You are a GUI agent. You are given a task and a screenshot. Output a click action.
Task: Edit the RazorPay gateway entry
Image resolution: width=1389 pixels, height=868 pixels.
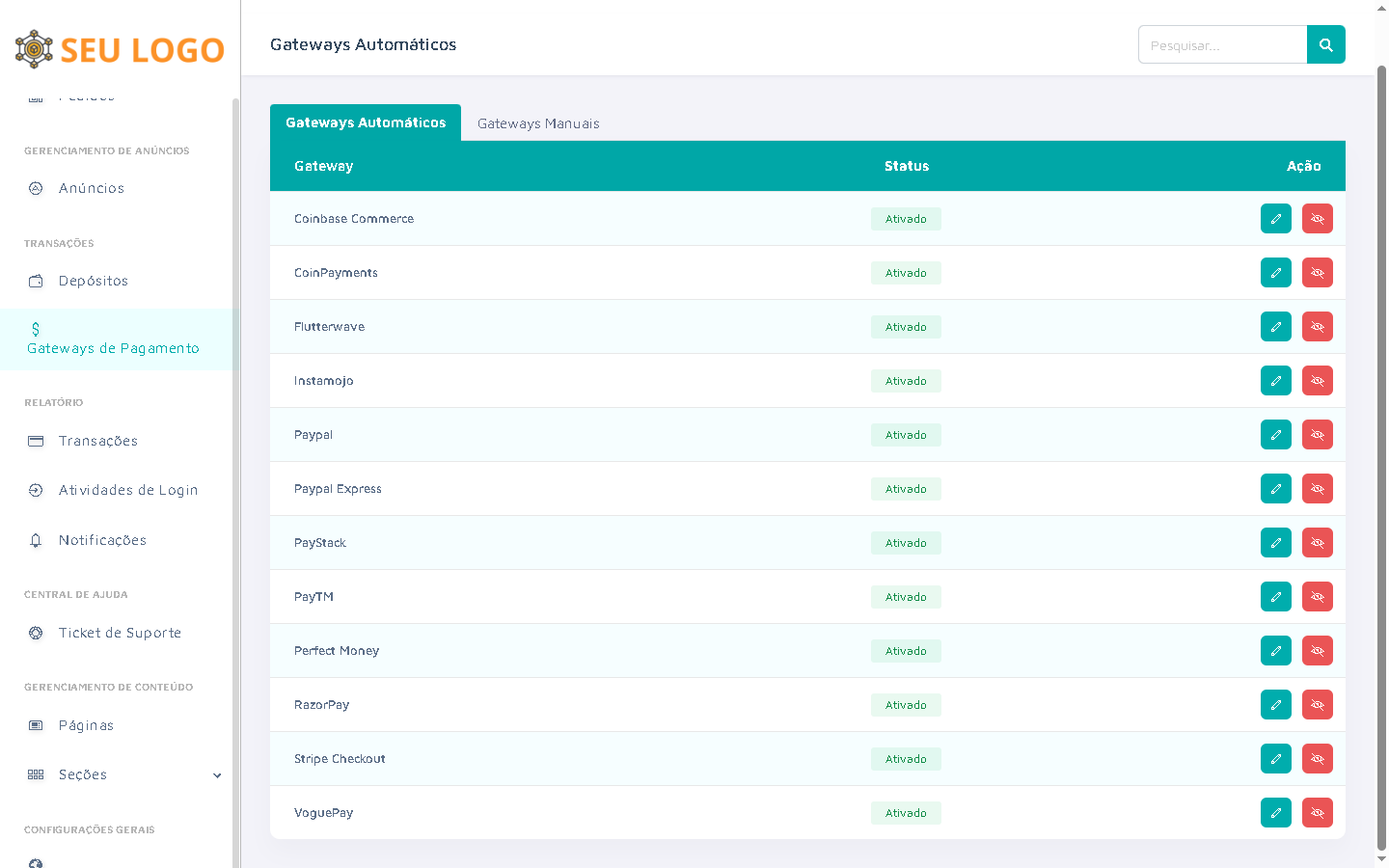pyautogui.click(x=1275, y=705)
